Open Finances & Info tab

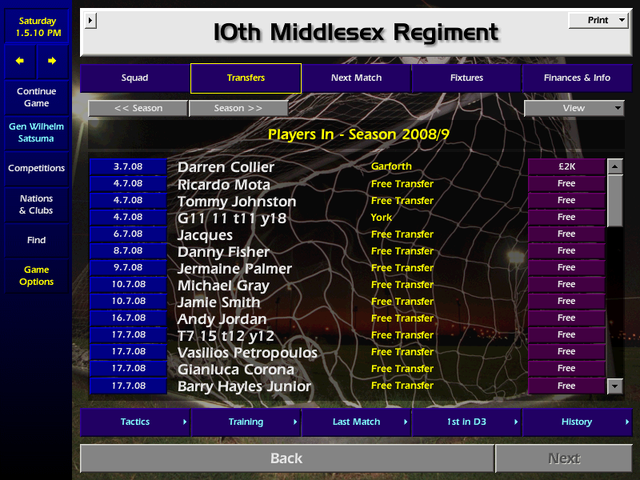click(577, 78)
